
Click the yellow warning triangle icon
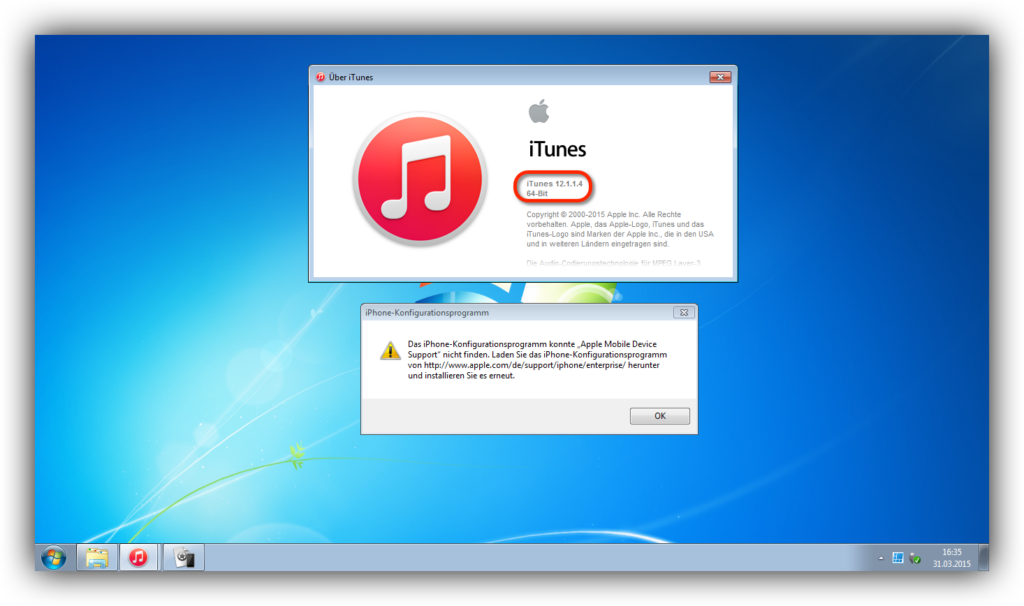coord(391,351)
